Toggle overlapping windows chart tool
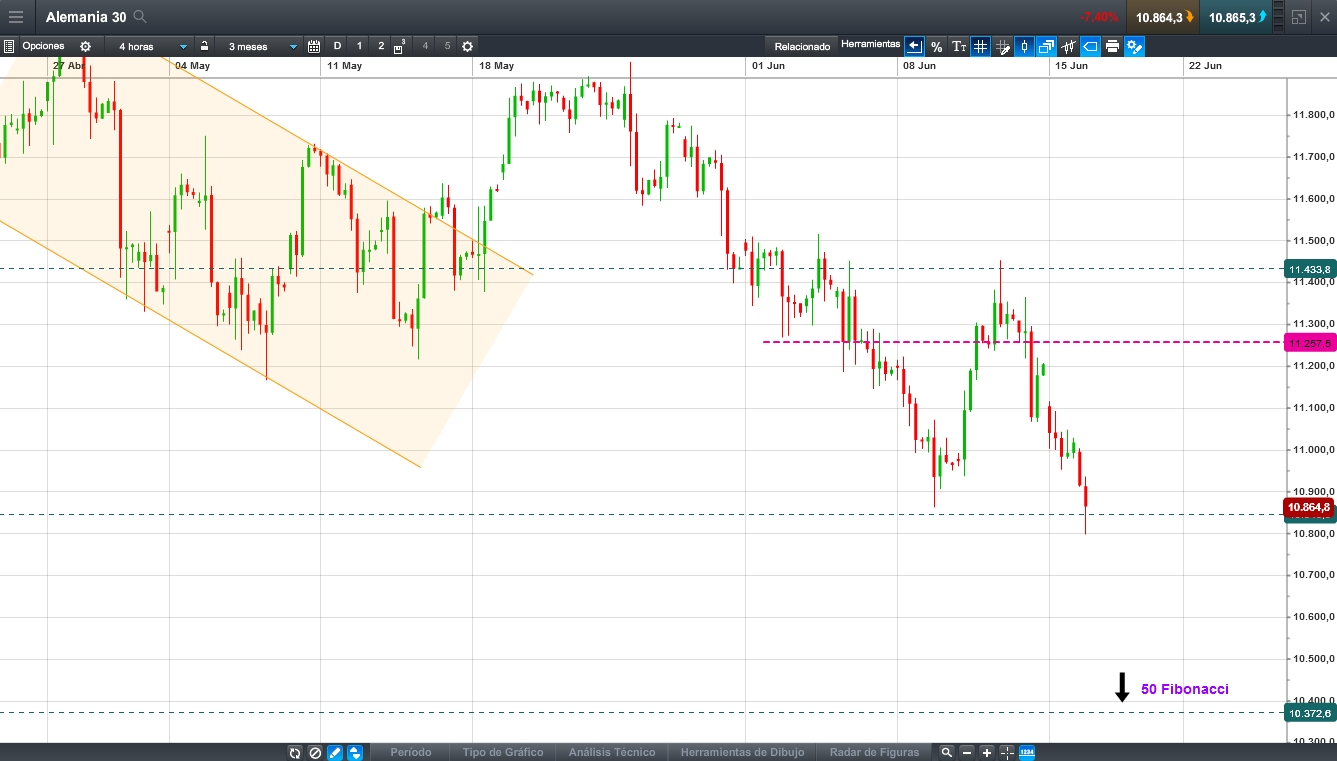1337x761 pixels. [x=1046, y=46]
